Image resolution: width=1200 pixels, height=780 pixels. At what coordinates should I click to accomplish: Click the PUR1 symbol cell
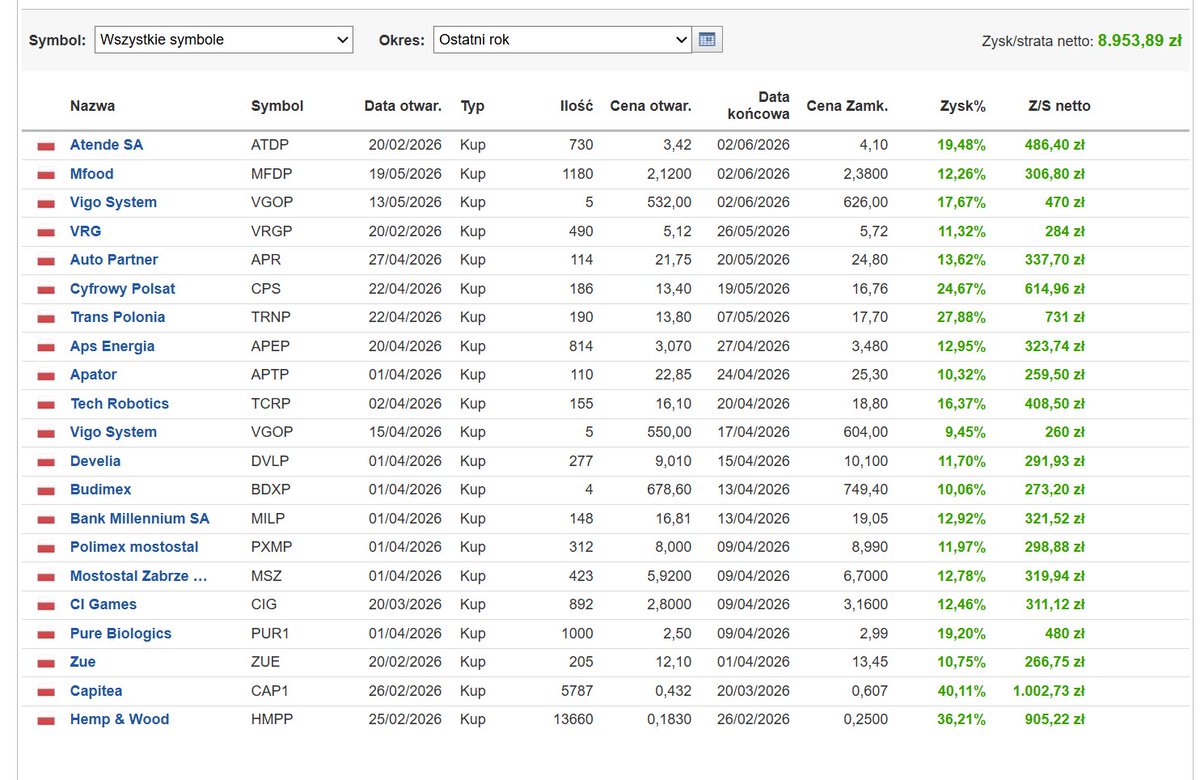click(x=270, y=634)
